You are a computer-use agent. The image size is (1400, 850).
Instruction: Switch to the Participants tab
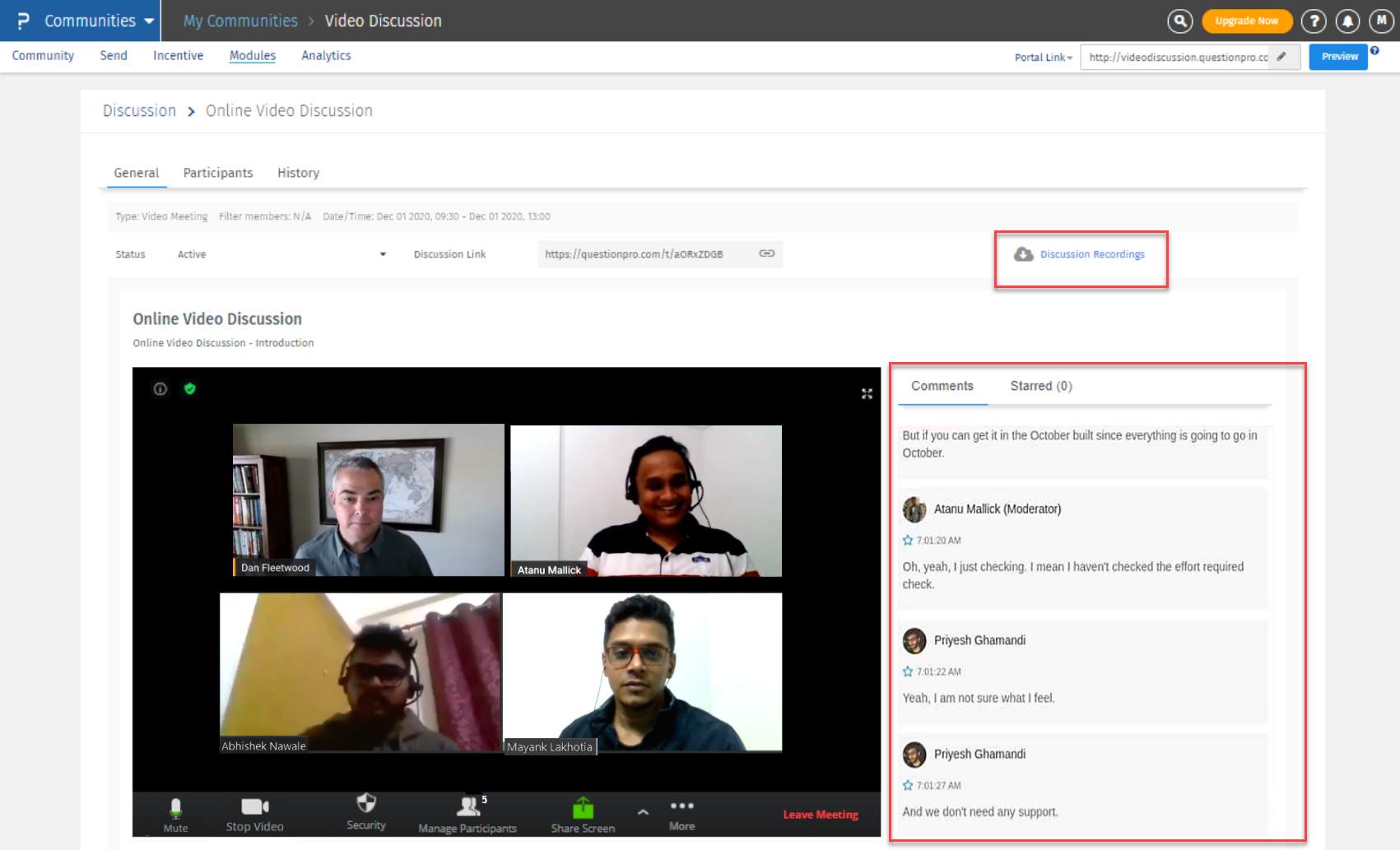[x=218, y=173]
